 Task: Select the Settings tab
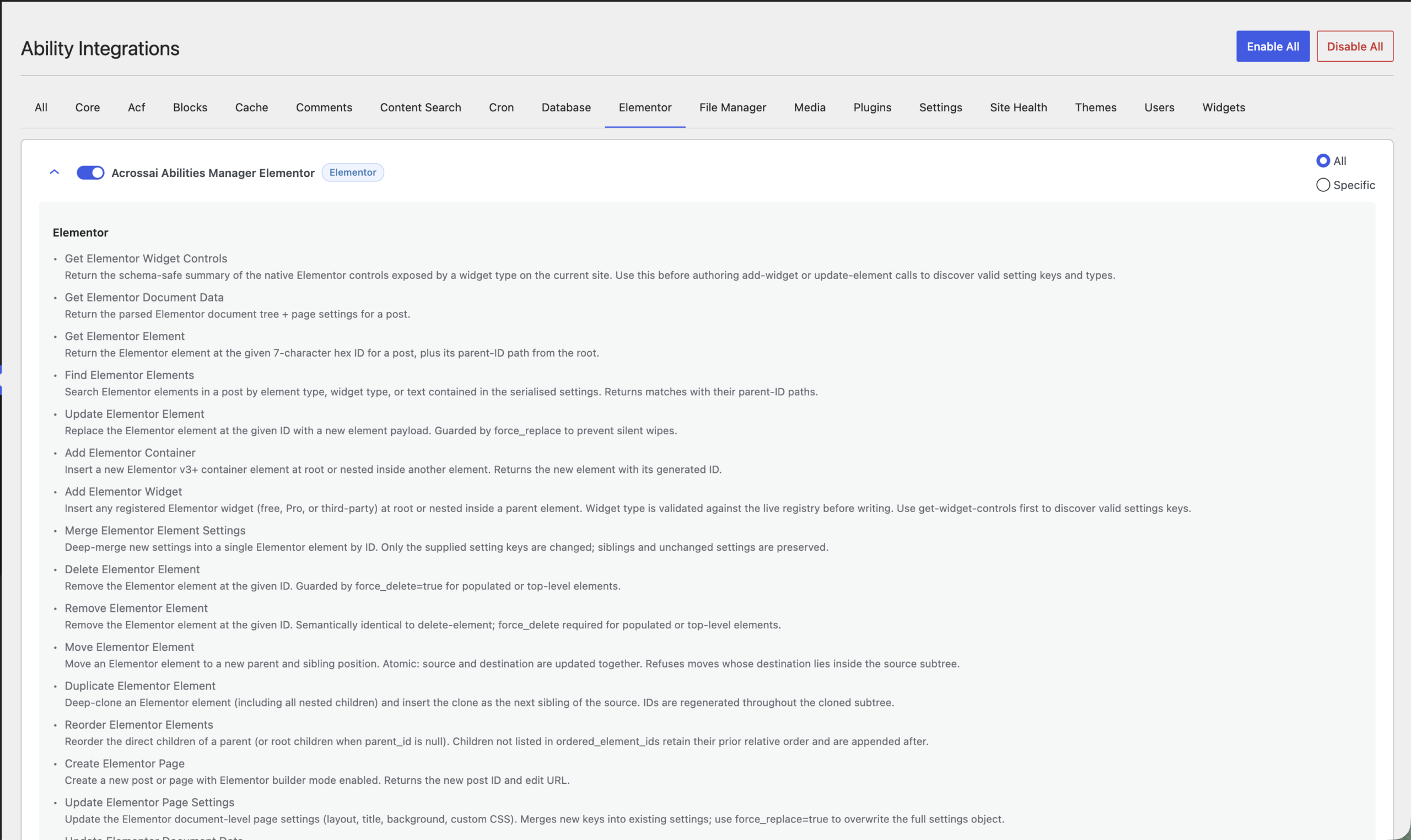(940, 107)
